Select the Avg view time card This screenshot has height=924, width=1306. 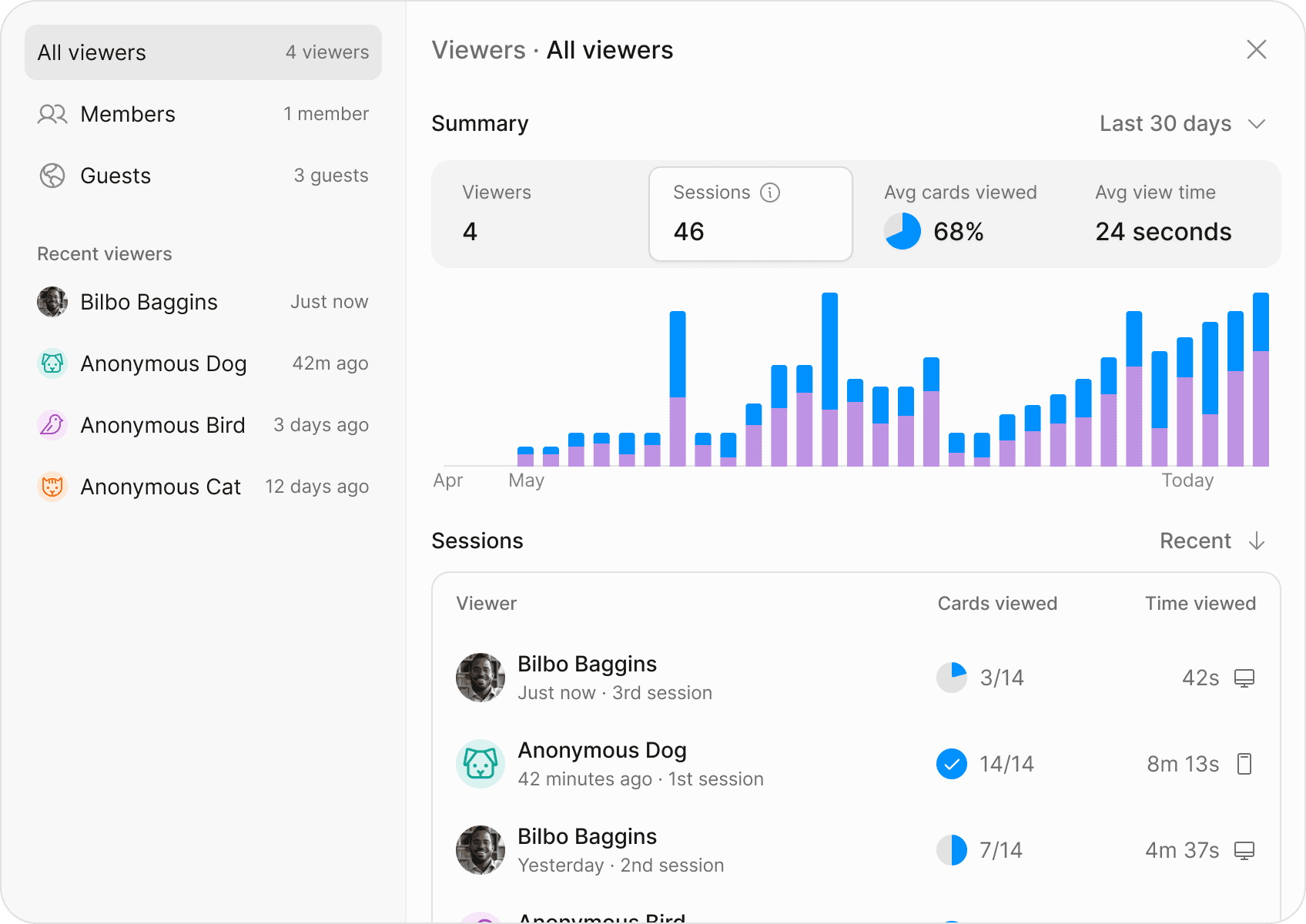click(x=1172, y=214)
